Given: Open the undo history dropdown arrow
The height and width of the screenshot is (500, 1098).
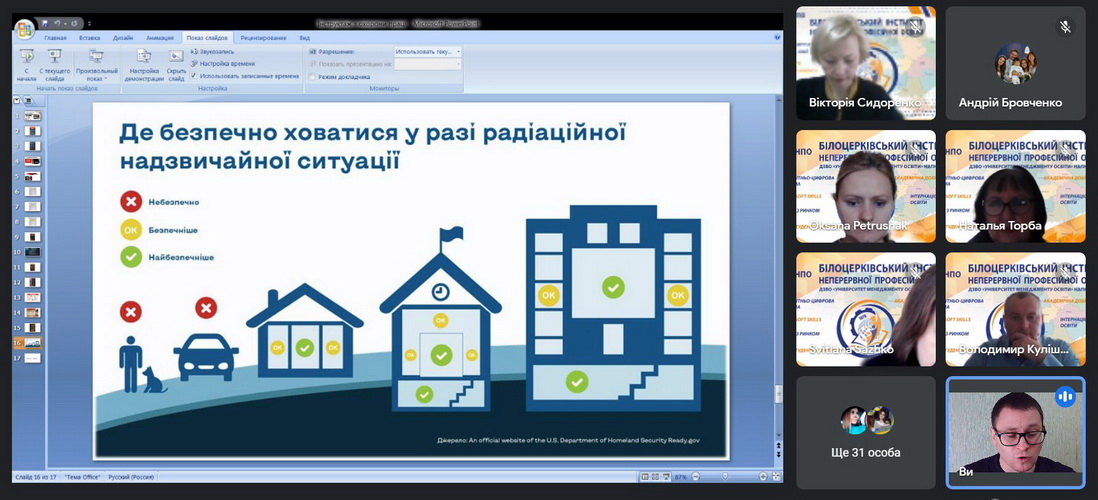Looking at the screenshot, I should pos(66,23).
